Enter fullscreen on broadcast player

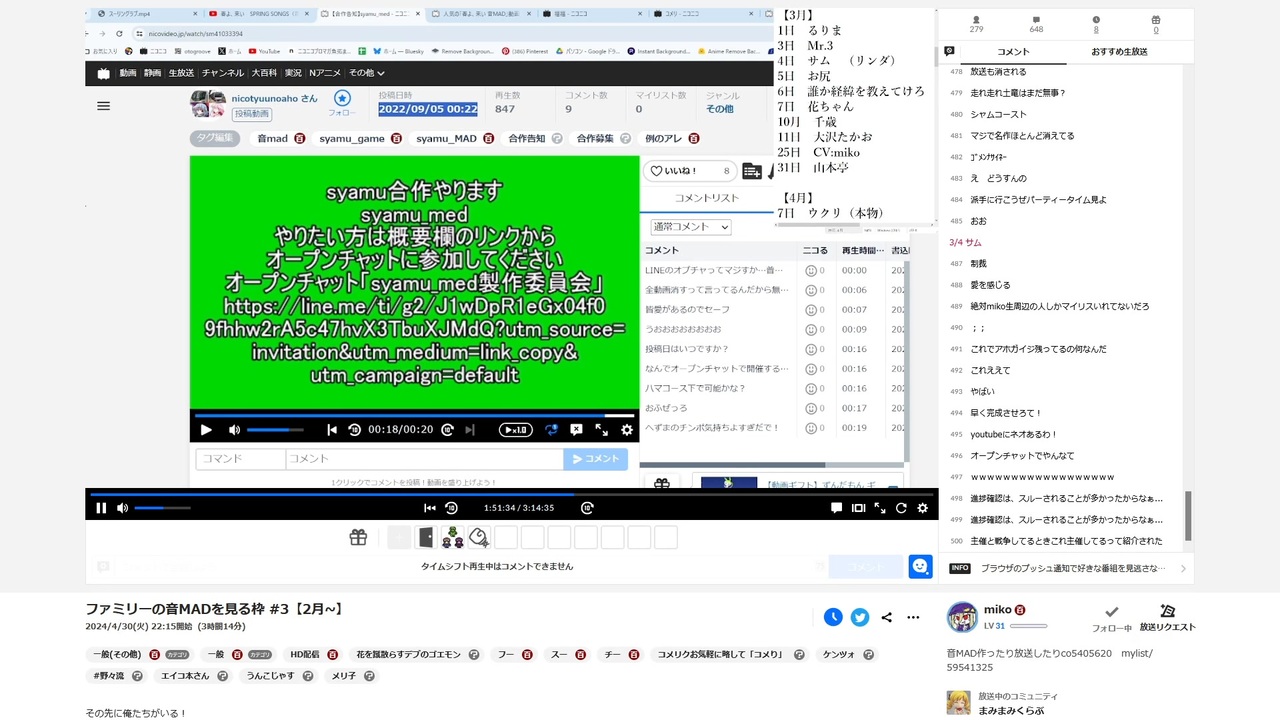[880, 508]
